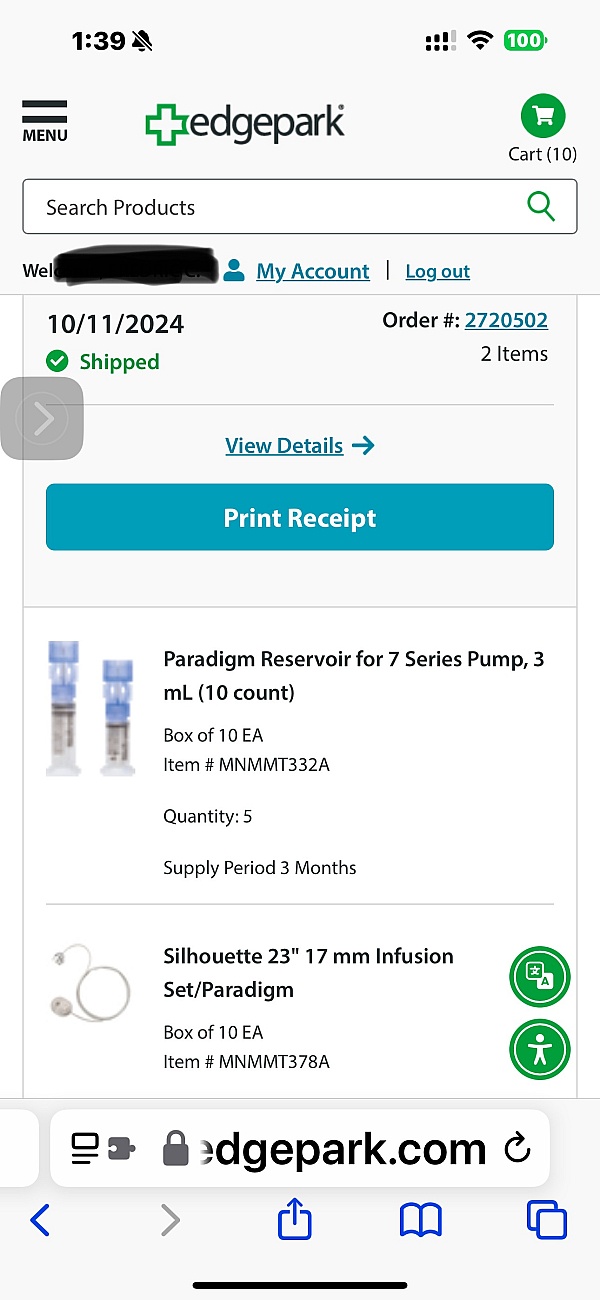Tap the Safari share icon
600x1300 pixels.
tap(295, 1220)
